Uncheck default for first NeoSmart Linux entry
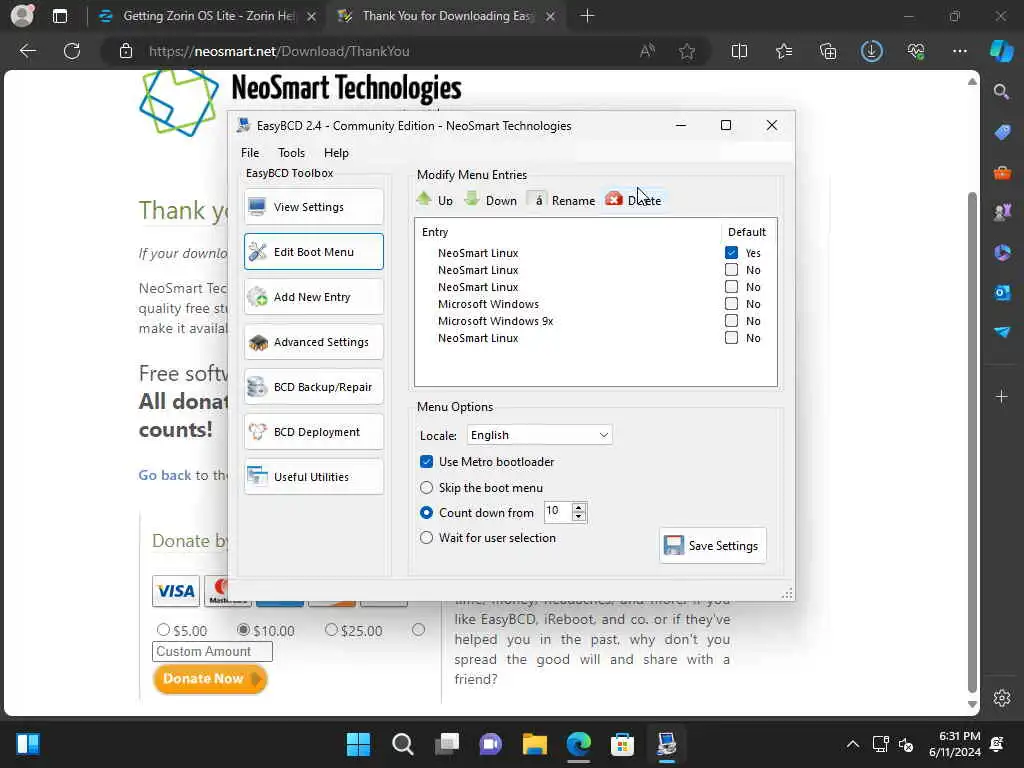This screenshot has width=1024, height=768. click(731, 253)
